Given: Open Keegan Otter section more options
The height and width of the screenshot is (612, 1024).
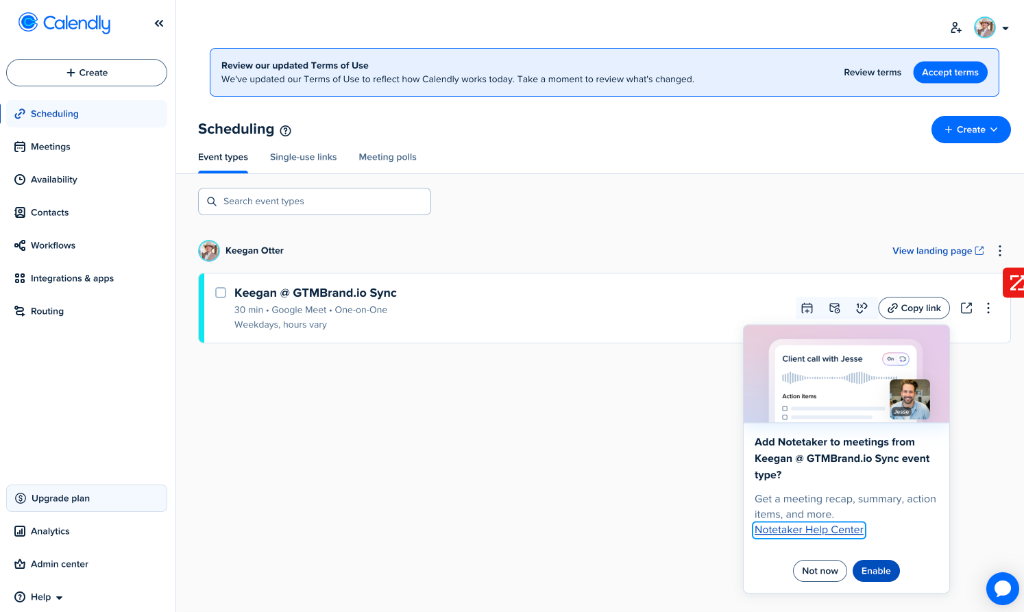Looking at the screenshot, I should (999, 251).
